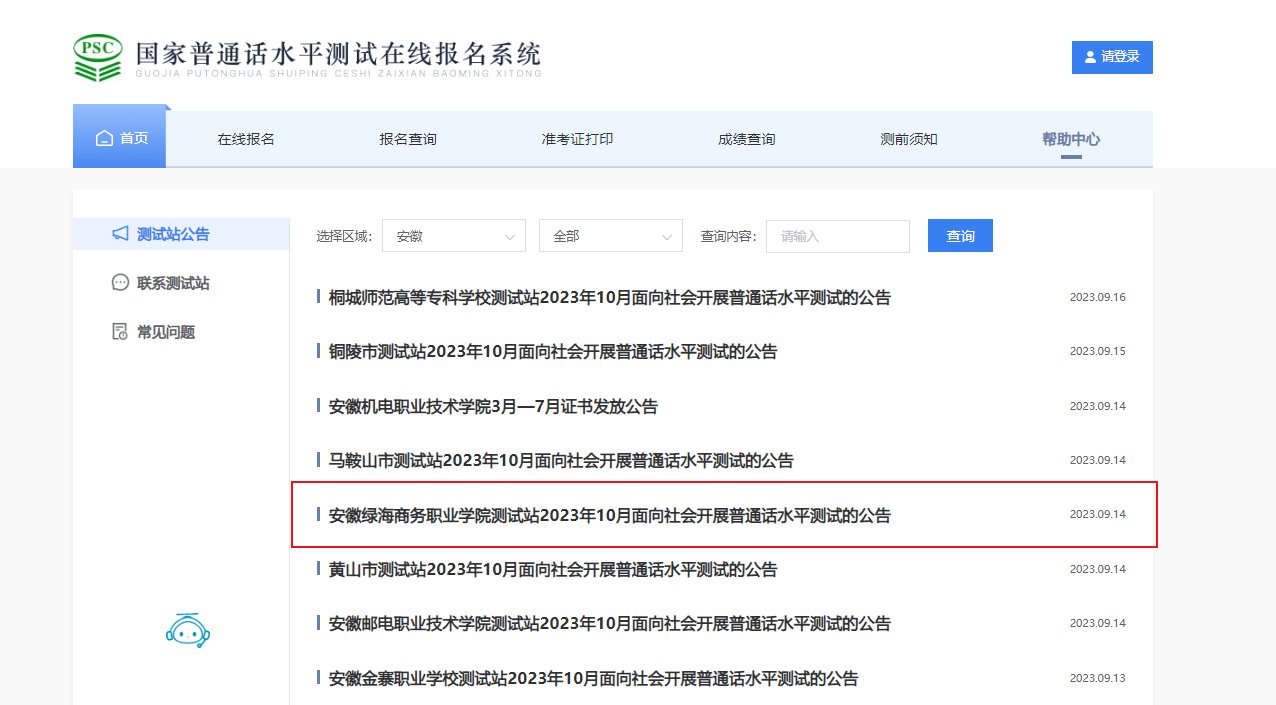Click the megaphone icon for 测试站公告
1276x705 pixels.
120,234
